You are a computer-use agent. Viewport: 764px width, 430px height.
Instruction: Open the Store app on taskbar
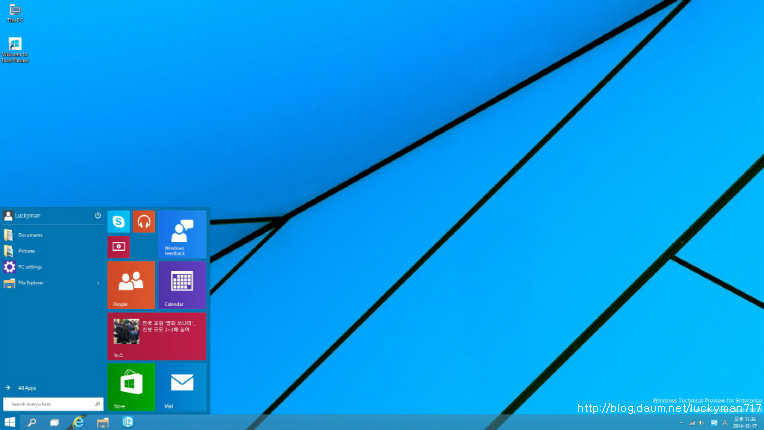tap(128, 422)
